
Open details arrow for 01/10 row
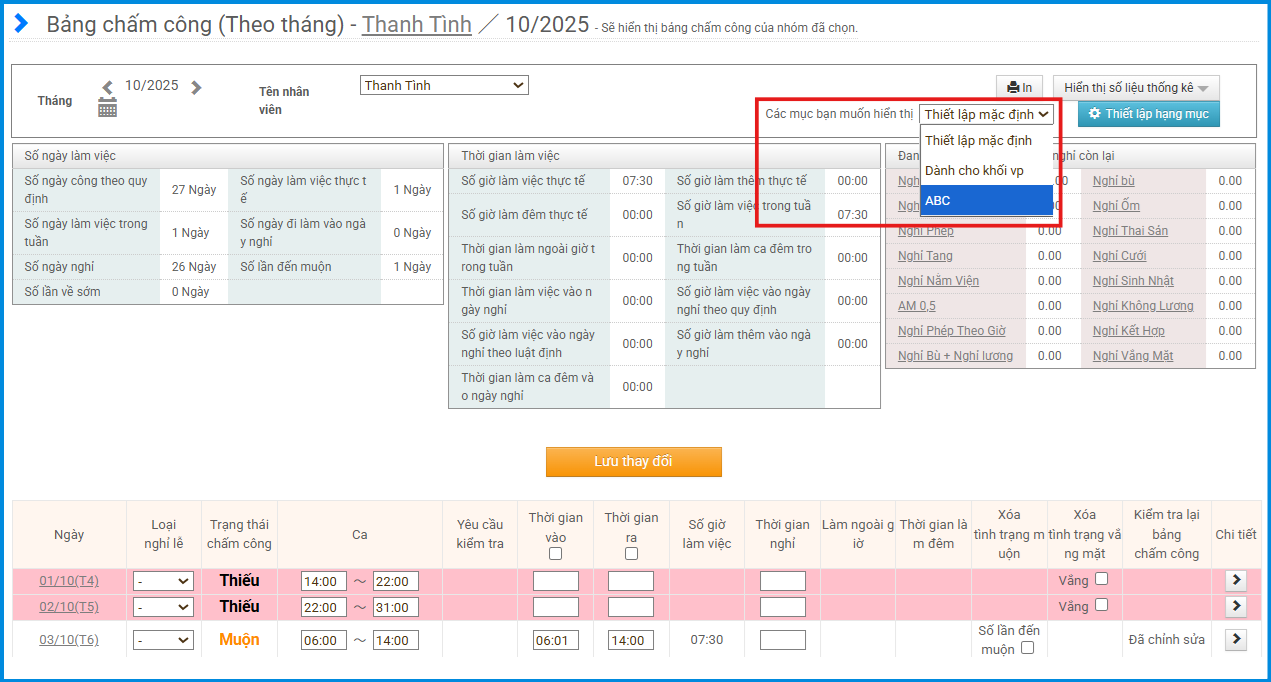click(x=1235, y=580)
